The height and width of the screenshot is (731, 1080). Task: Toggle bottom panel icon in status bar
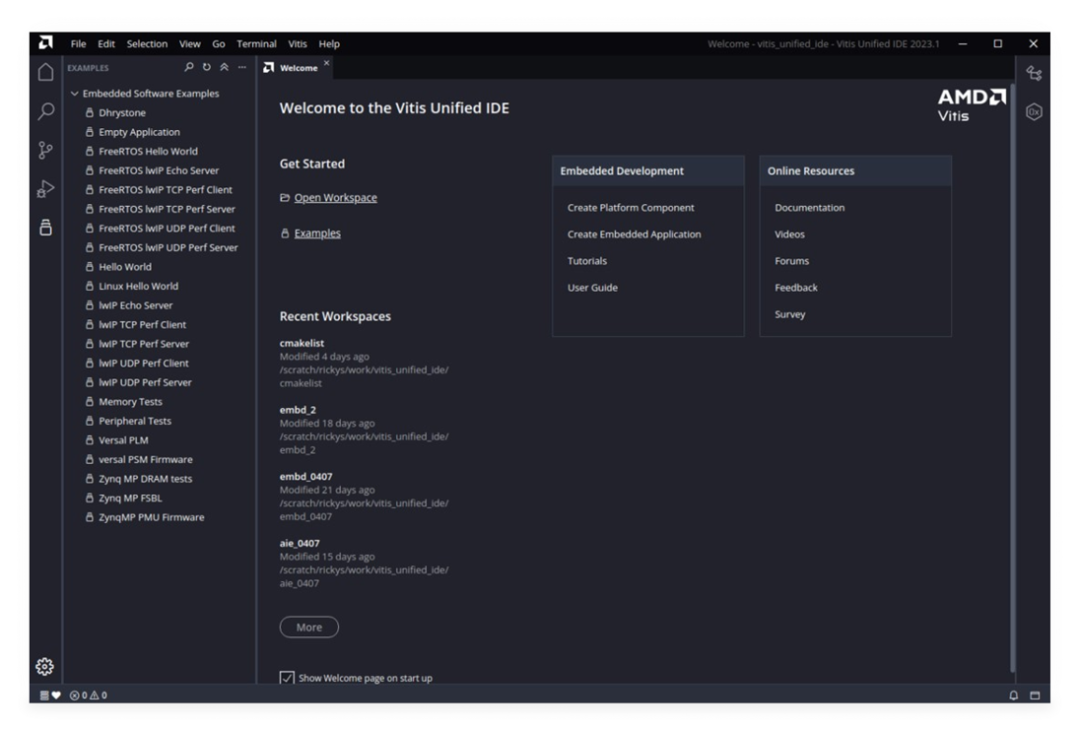pos(1035,695)
